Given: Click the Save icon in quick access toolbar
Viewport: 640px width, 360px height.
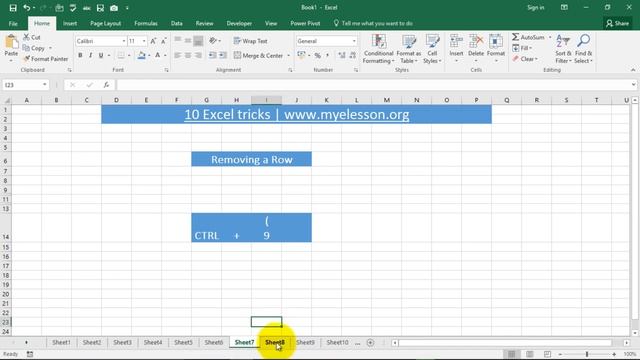Looking at the screenshot, I should point(13,8).
